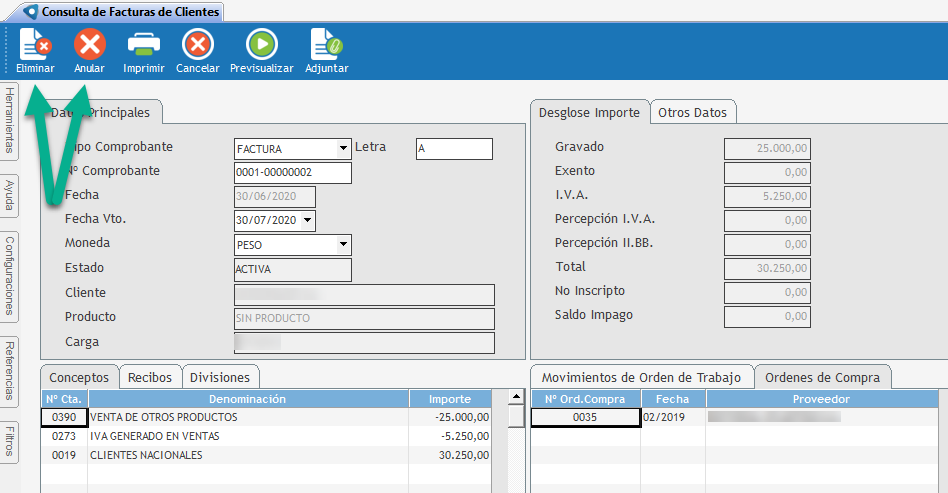The width and height of the screenshot is (948, 493).
Task: Expand the Fecha Vto. date picker
Action: click(x=307, y=220)
